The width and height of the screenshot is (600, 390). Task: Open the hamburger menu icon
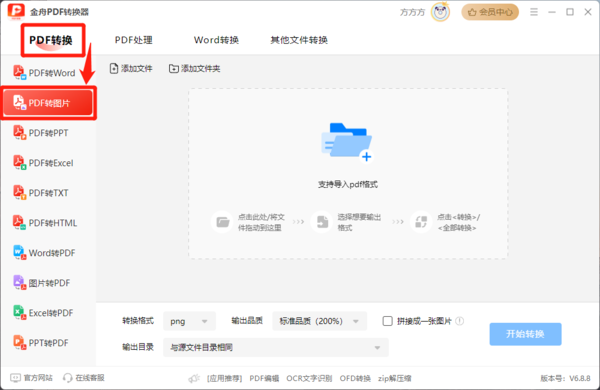pos(534,12)
